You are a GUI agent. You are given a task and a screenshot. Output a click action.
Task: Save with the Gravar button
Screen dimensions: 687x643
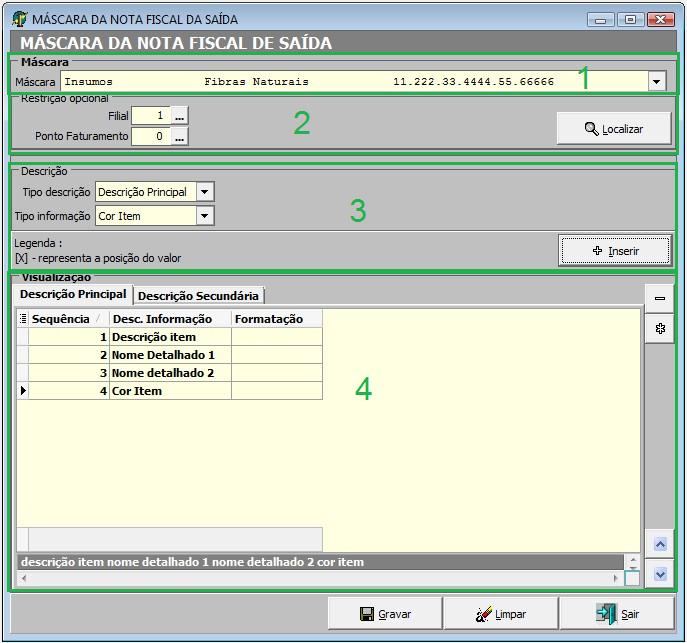tap(384, 614)
